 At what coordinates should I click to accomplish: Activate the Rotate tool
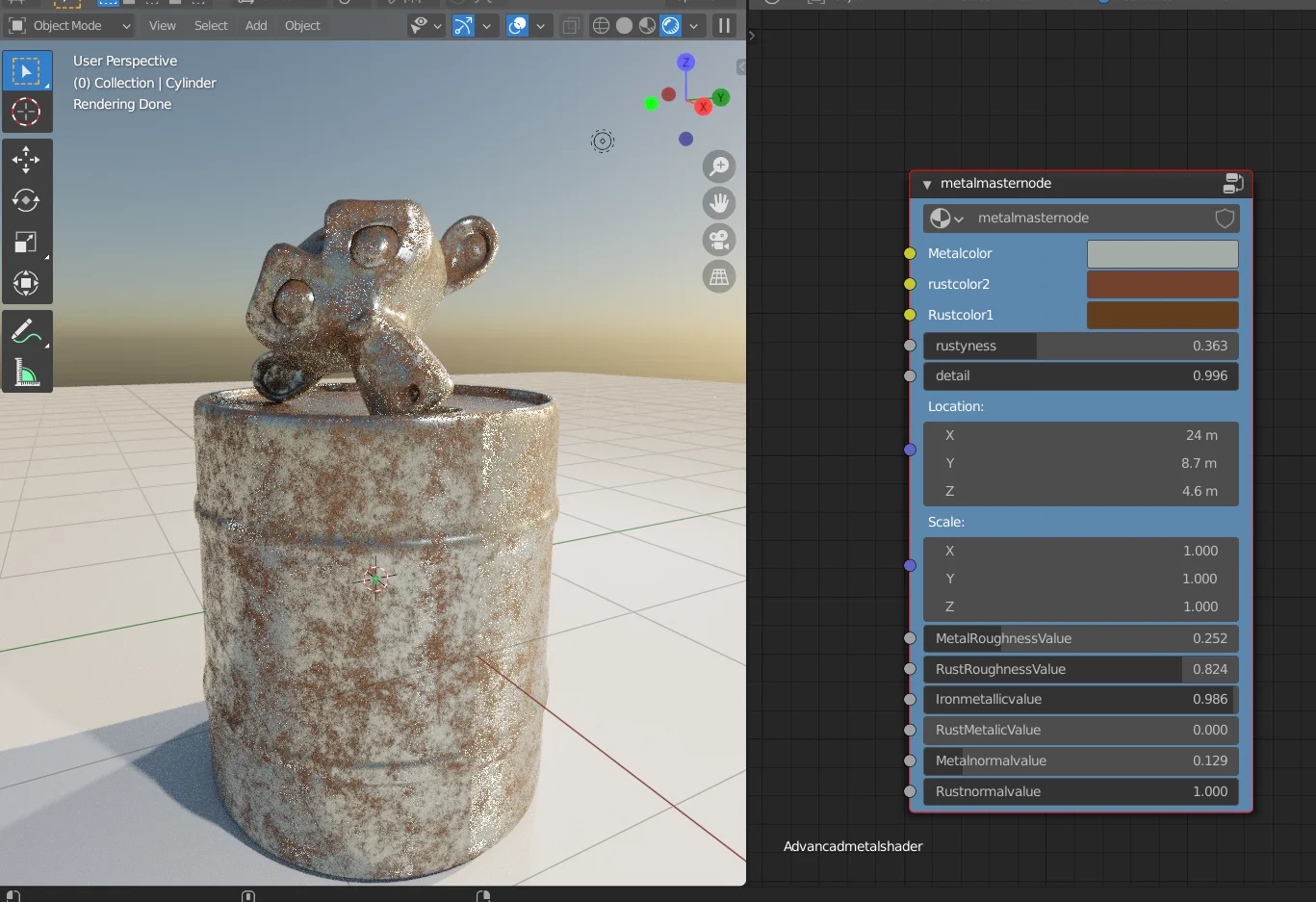pyautogui.click(x=26, y=200)
